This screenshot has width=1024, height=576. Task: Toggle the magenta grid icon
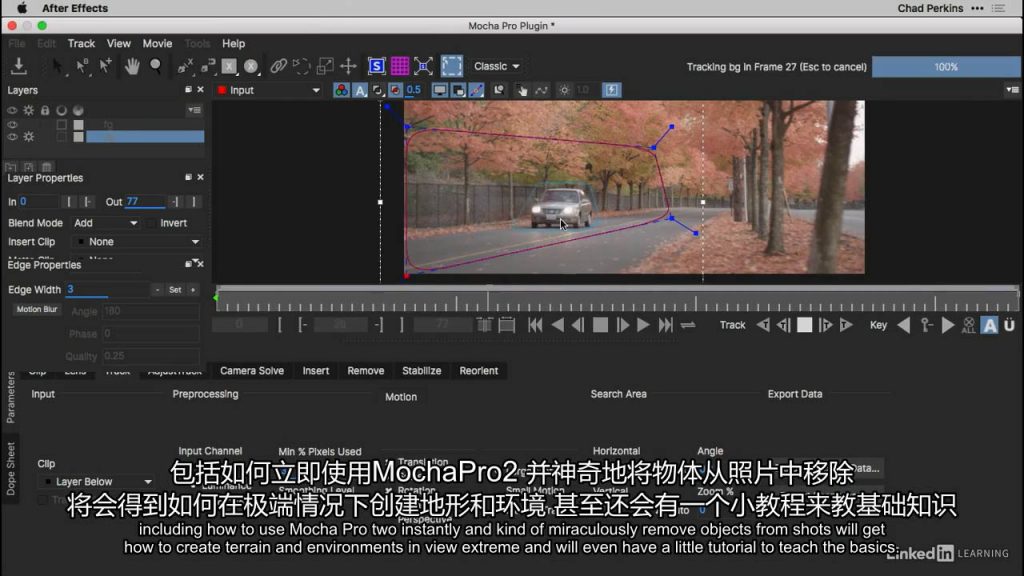coord(400,66)
